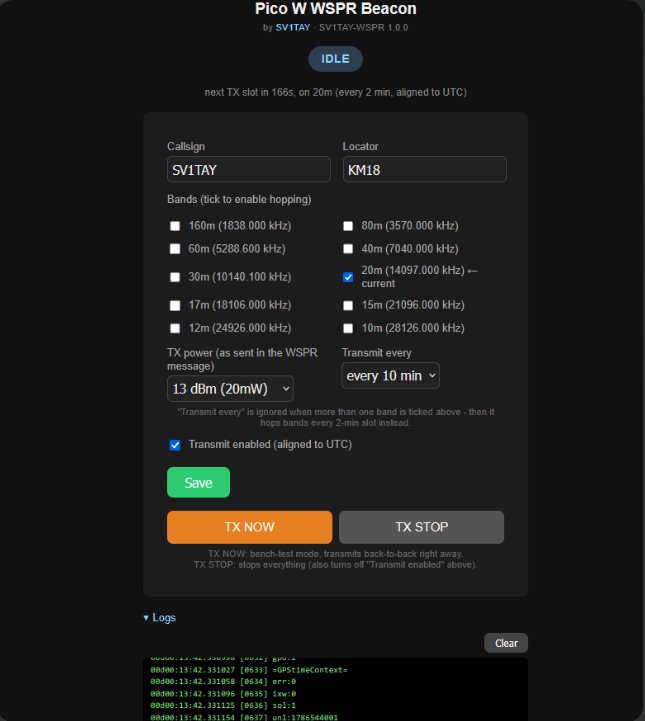
Task: Tick the 160m (1838.000 kHz) band checkbox
Action: tap(175, 226)
